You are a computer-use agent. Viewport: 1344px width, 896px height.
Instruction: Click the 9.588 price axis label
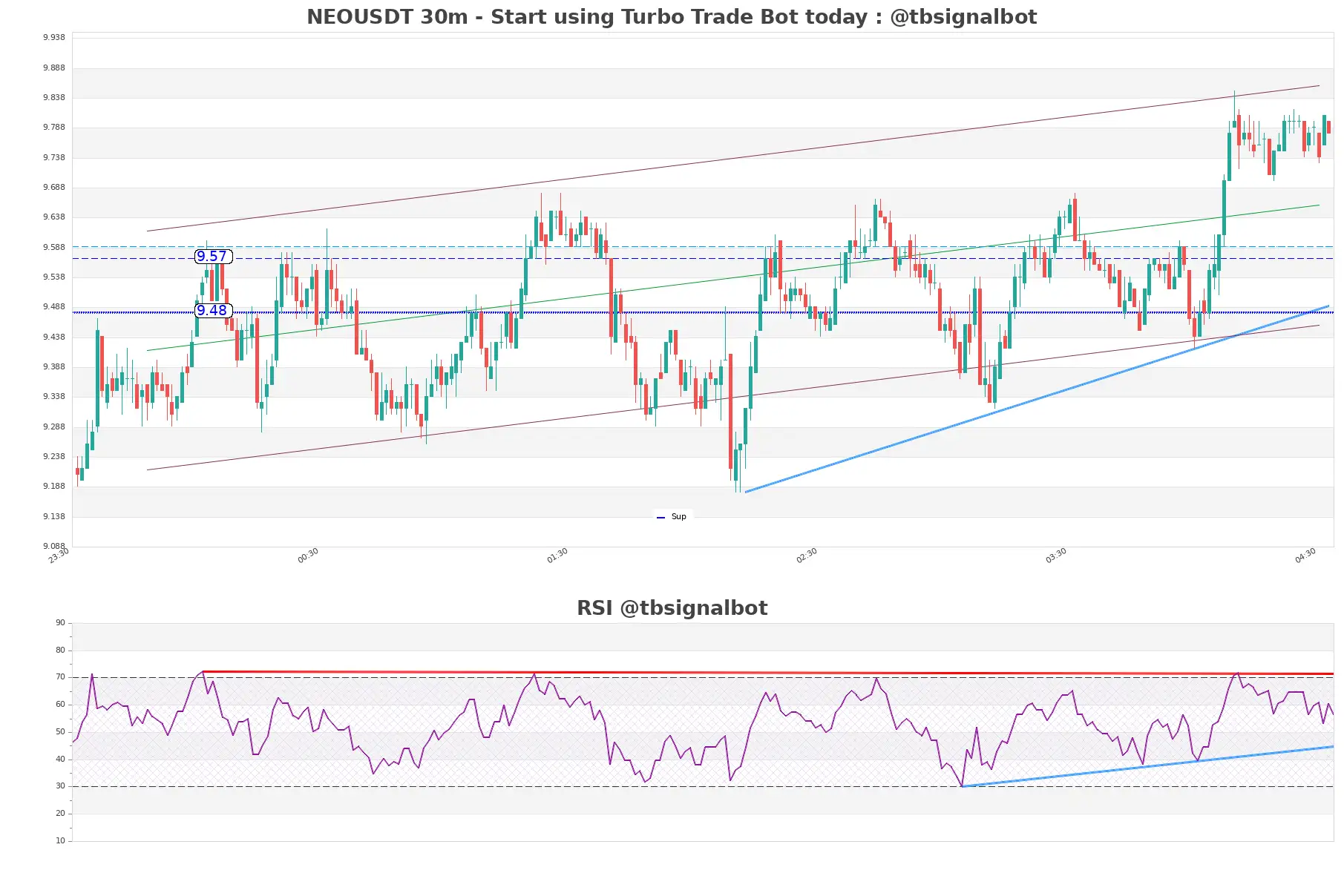54,248
